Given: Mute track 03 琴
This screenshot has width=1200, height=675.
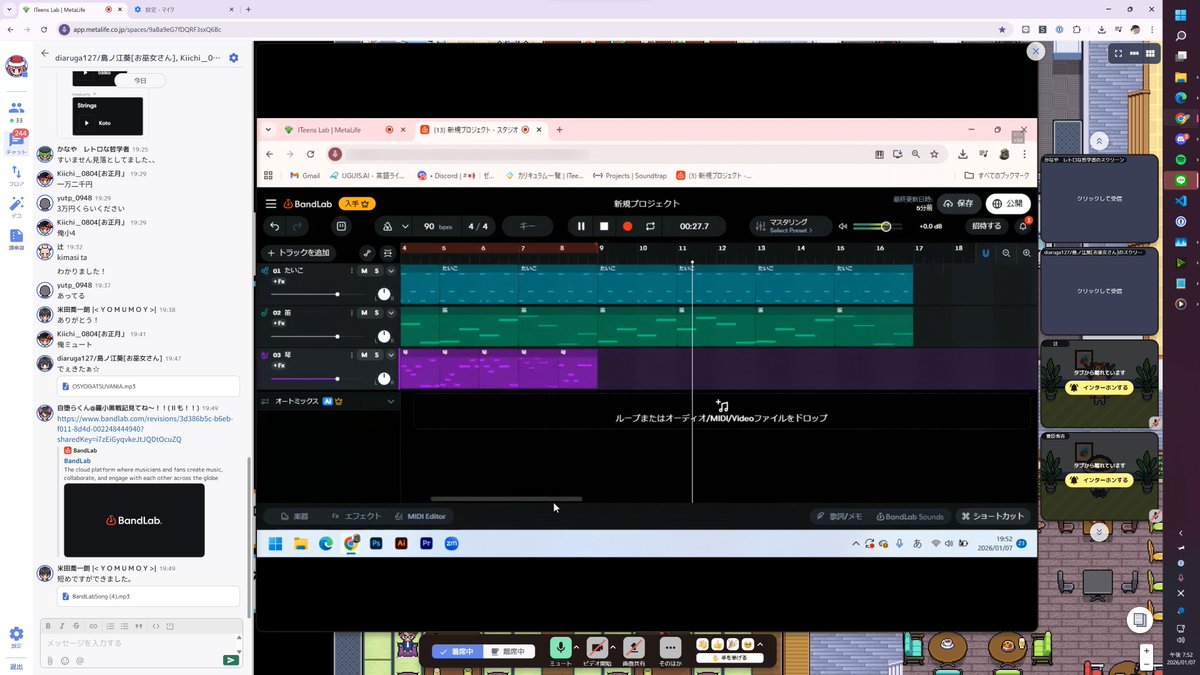Looking at the screenshot, I should pos(364,355).
